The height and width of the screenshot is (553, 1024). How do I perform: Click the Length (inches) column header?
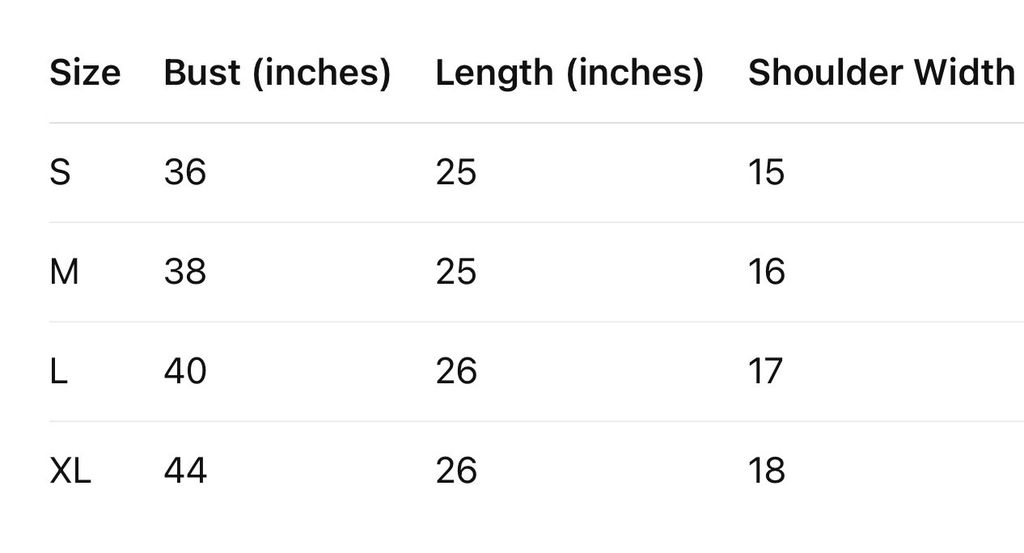tap(569, 73)
